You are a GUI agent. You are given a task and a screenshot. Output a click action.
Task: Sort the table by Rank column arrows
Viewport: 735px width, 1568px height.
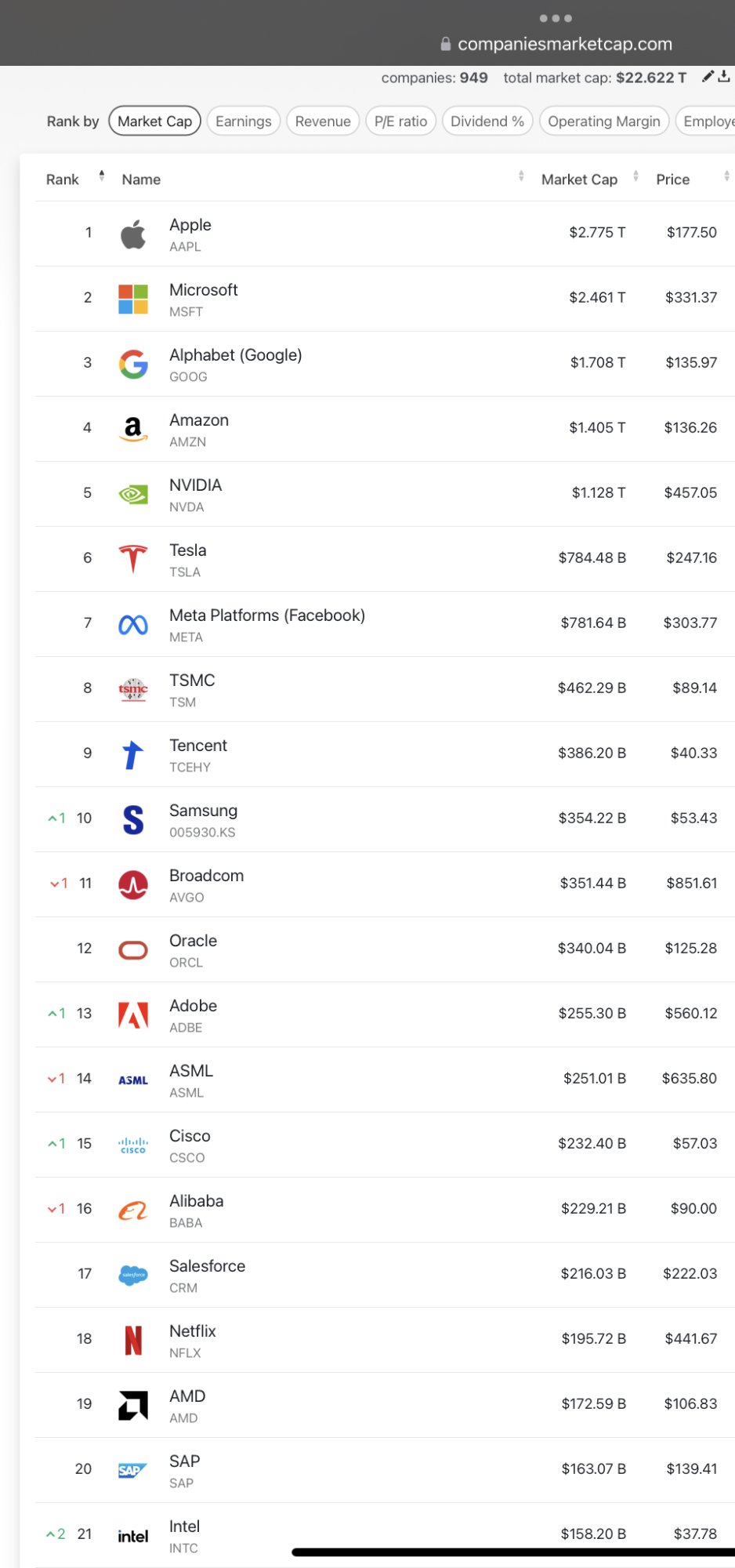click(102, 176)
